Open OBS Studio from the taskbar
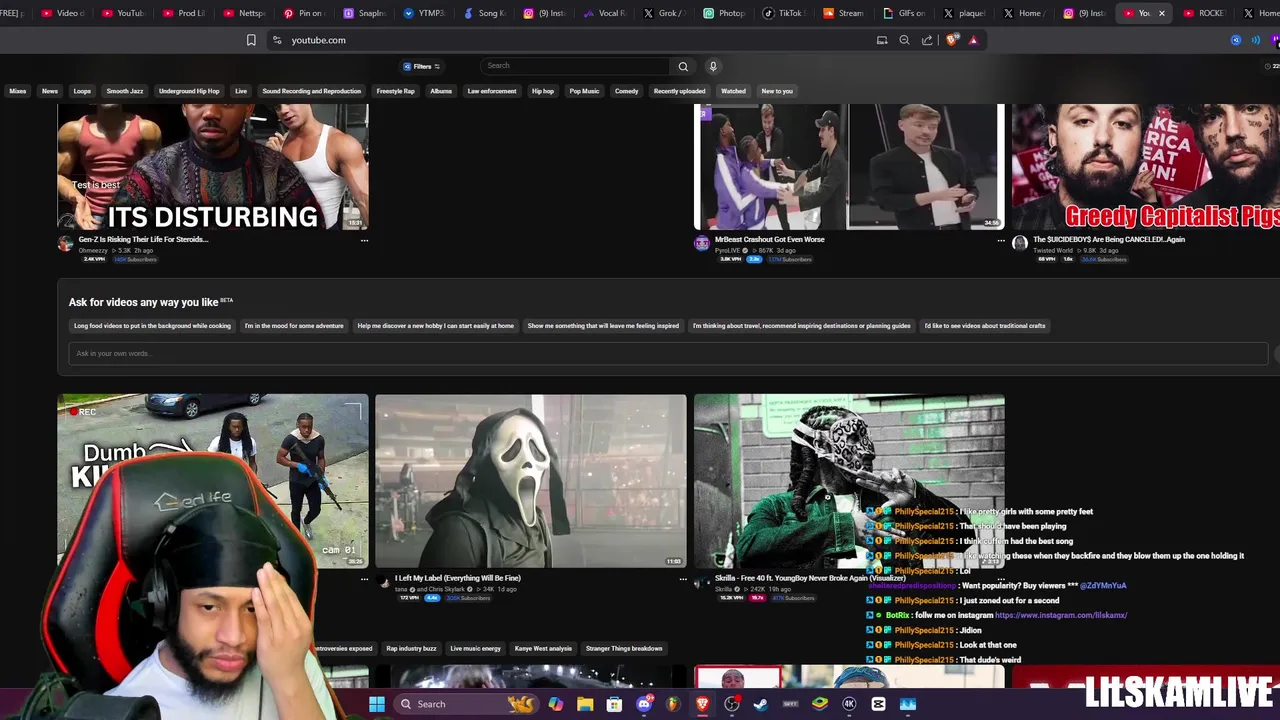 732,704
